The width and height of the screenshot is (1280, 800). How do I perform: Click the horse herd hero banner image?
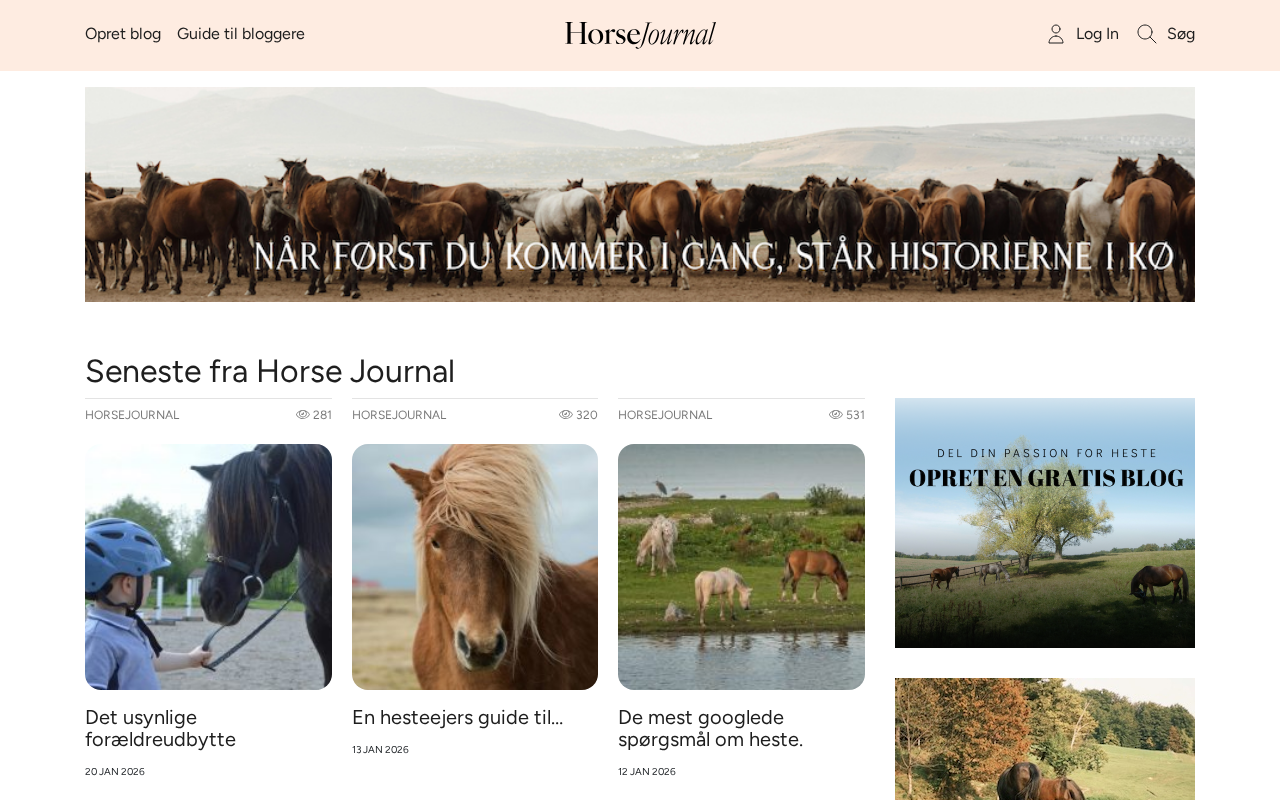pyautogui.click(x=640, y=194)
